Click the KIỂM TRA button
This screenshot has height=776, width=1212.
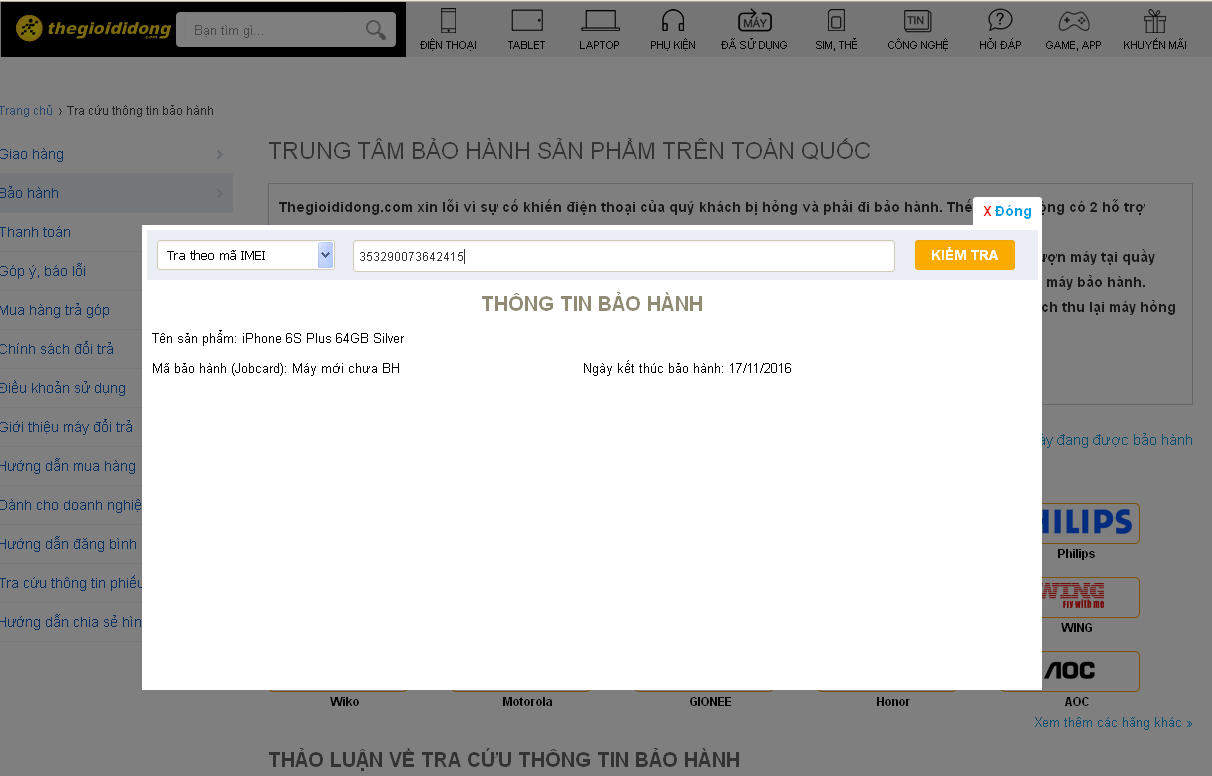(964, 255)
